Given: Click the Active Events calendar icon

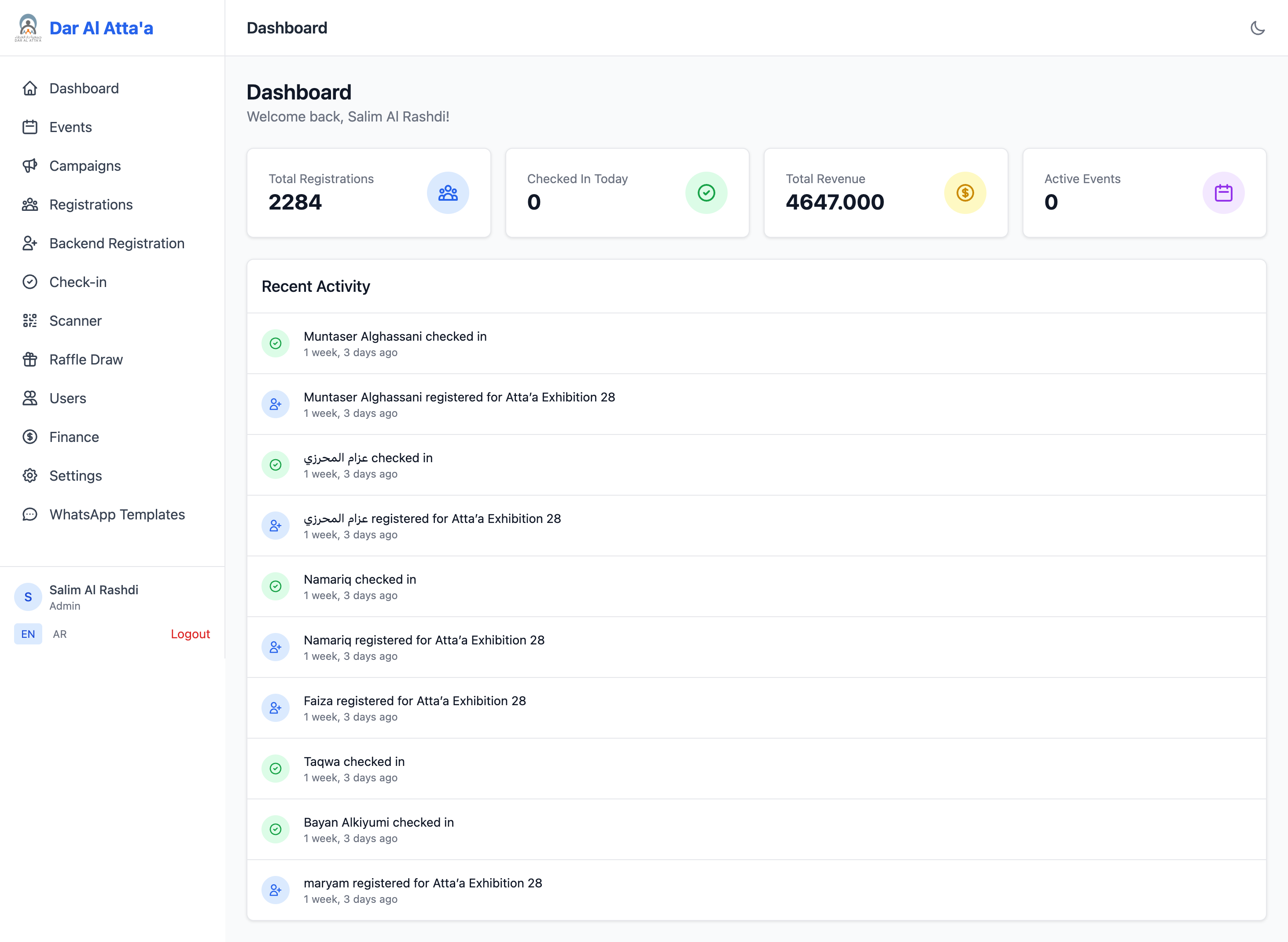Looking at the screenshot, I should click(x=1223, y=193).
